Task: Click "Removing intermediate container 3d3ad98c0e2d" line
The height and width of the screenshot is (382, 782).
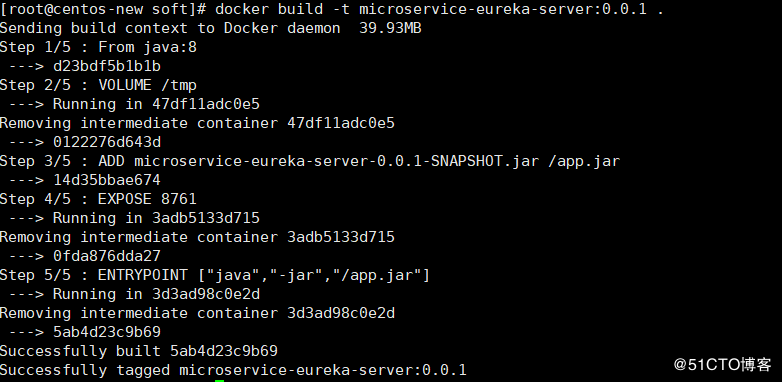Action: pos(197,313)
